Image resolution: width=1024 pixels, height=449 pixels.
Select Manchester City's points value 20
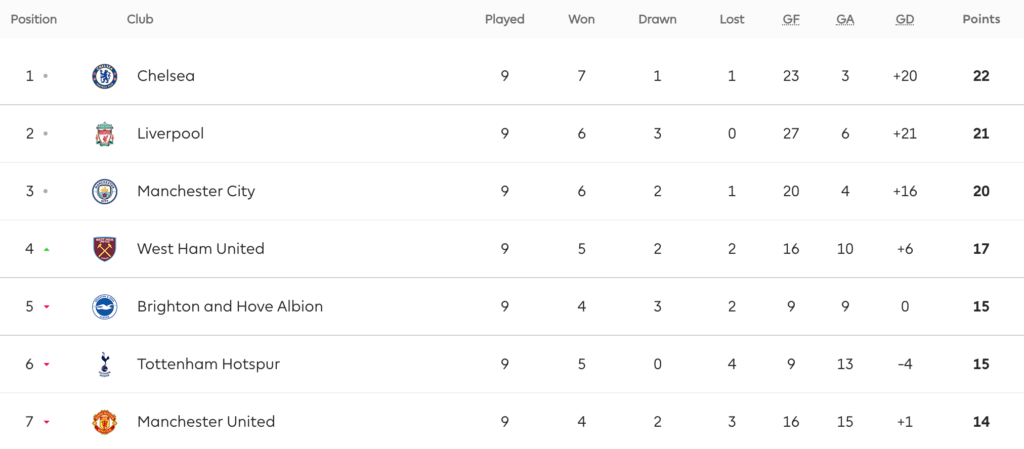tap(981, 191)
